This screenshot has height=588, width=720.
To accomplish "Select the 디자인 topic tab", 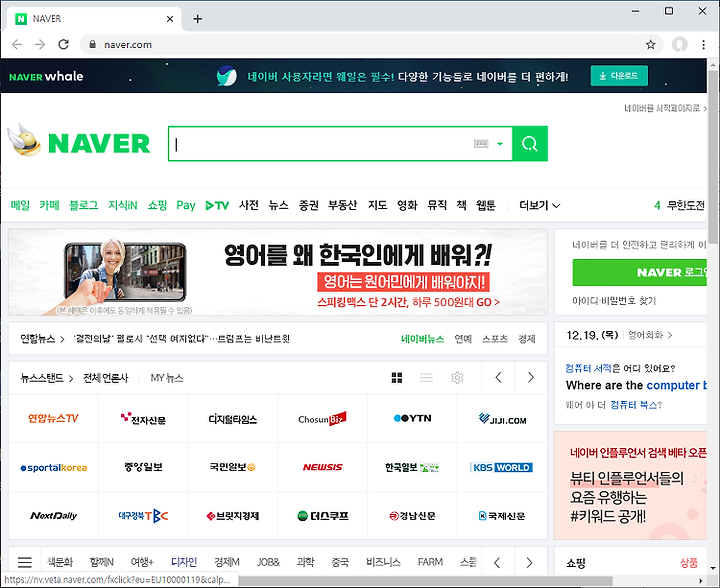I will click(184, 562).
